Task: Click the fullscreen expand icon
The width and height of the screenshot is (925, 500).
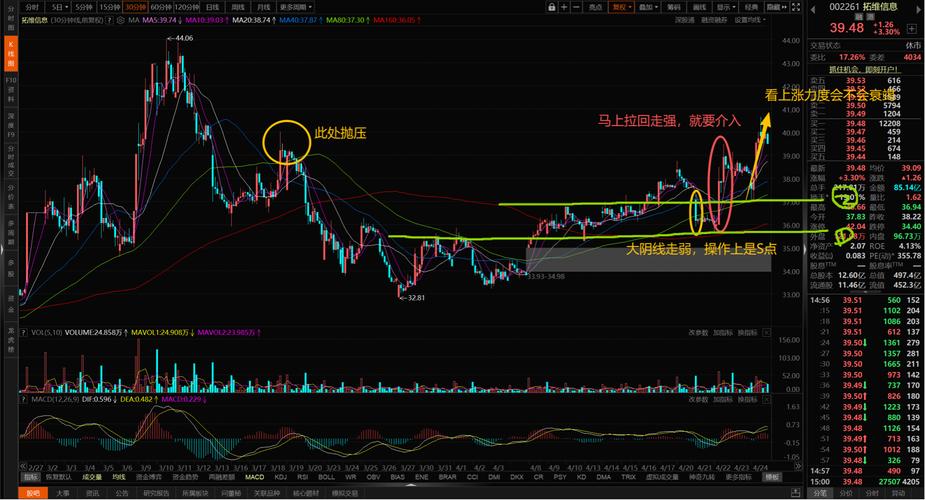Action: point(795,7)
